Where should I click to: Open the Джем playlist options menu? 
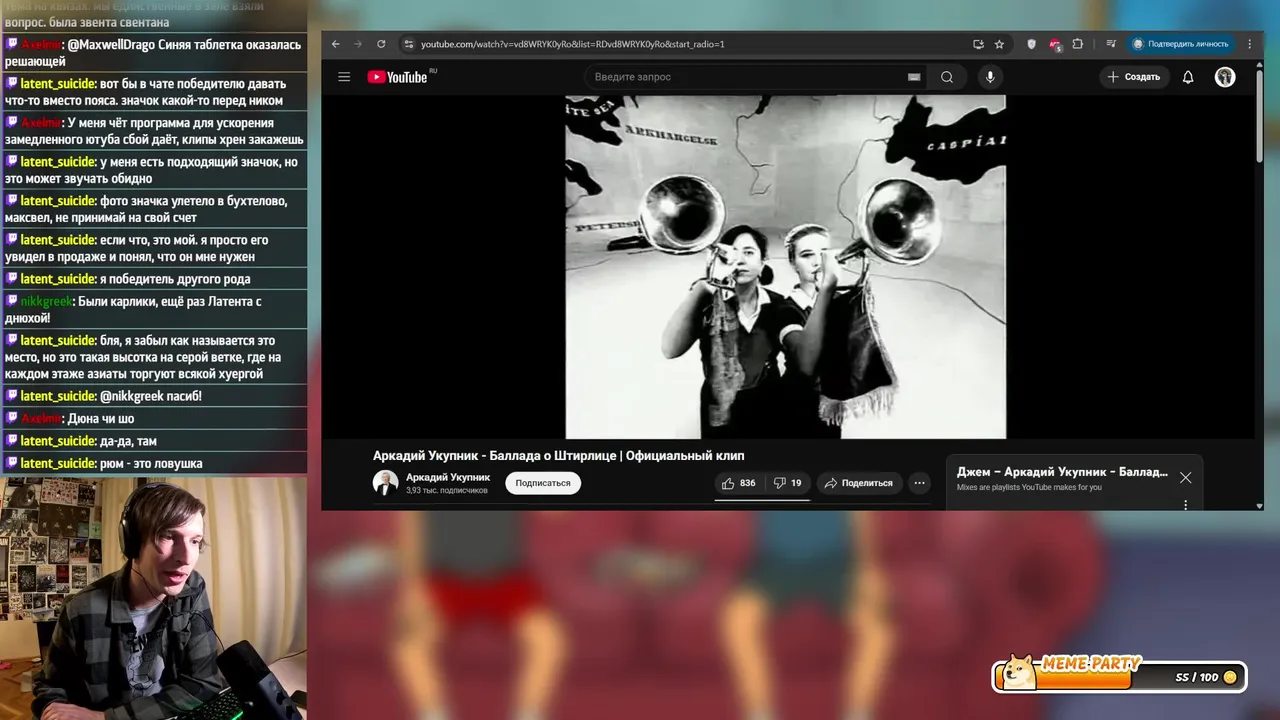pos(1186,505)
